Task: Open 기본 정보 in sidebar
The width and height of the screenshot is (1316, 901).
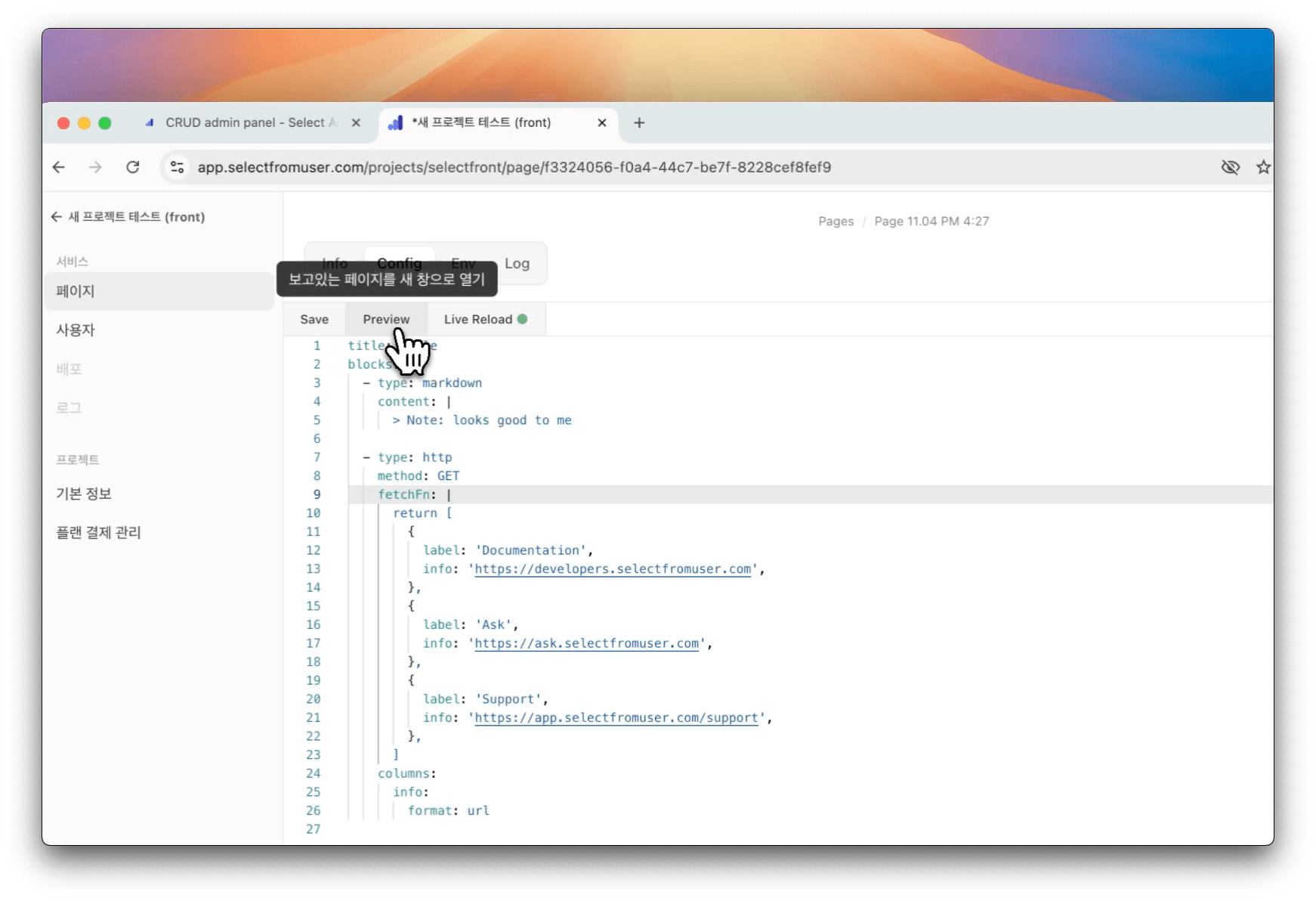Action: point(84,494)
